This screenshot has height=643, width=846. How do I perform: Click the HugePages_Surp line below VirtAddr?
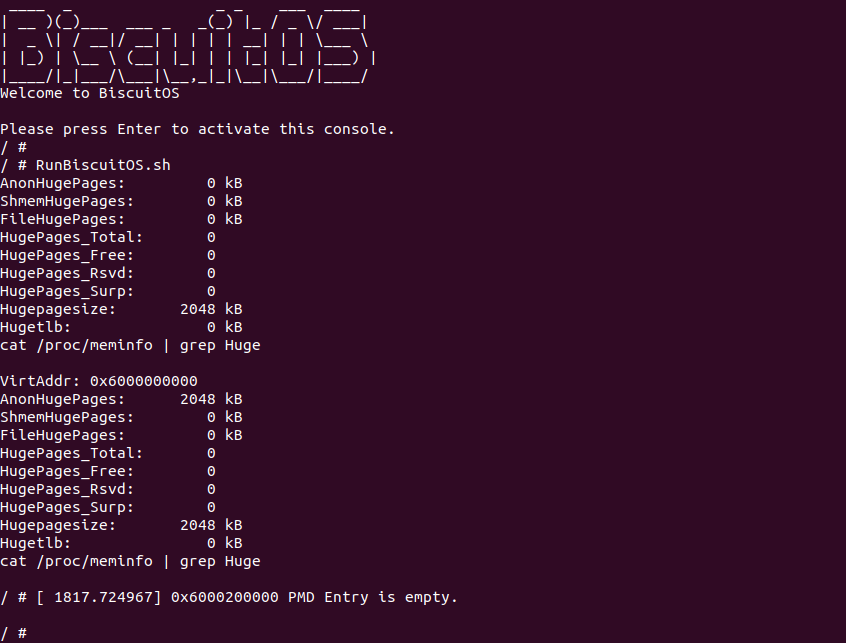pos(107,507)
